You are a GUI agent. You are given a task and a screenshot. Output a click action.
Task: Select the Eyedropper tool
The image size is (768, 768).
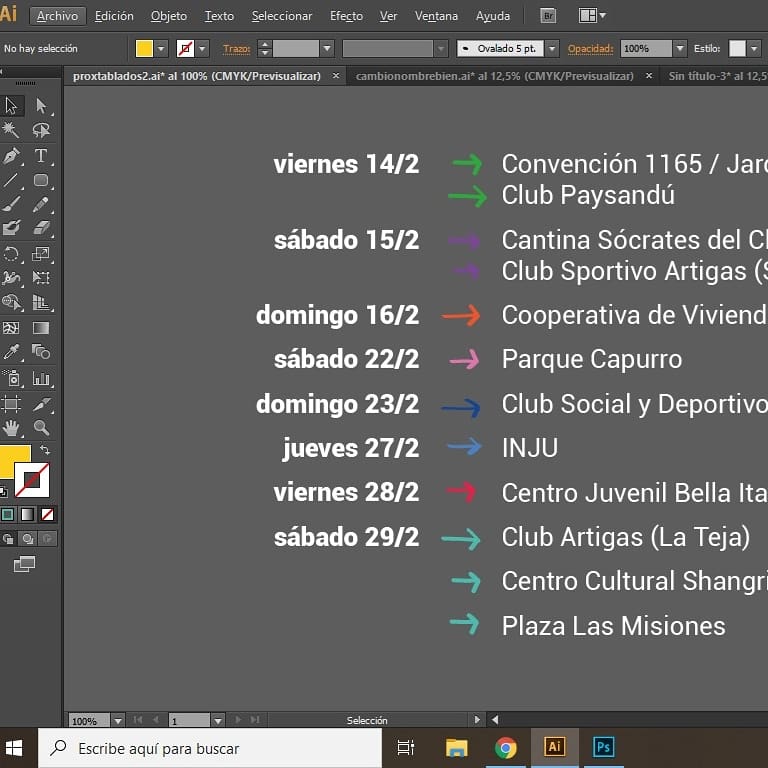[x=11, y=352]
